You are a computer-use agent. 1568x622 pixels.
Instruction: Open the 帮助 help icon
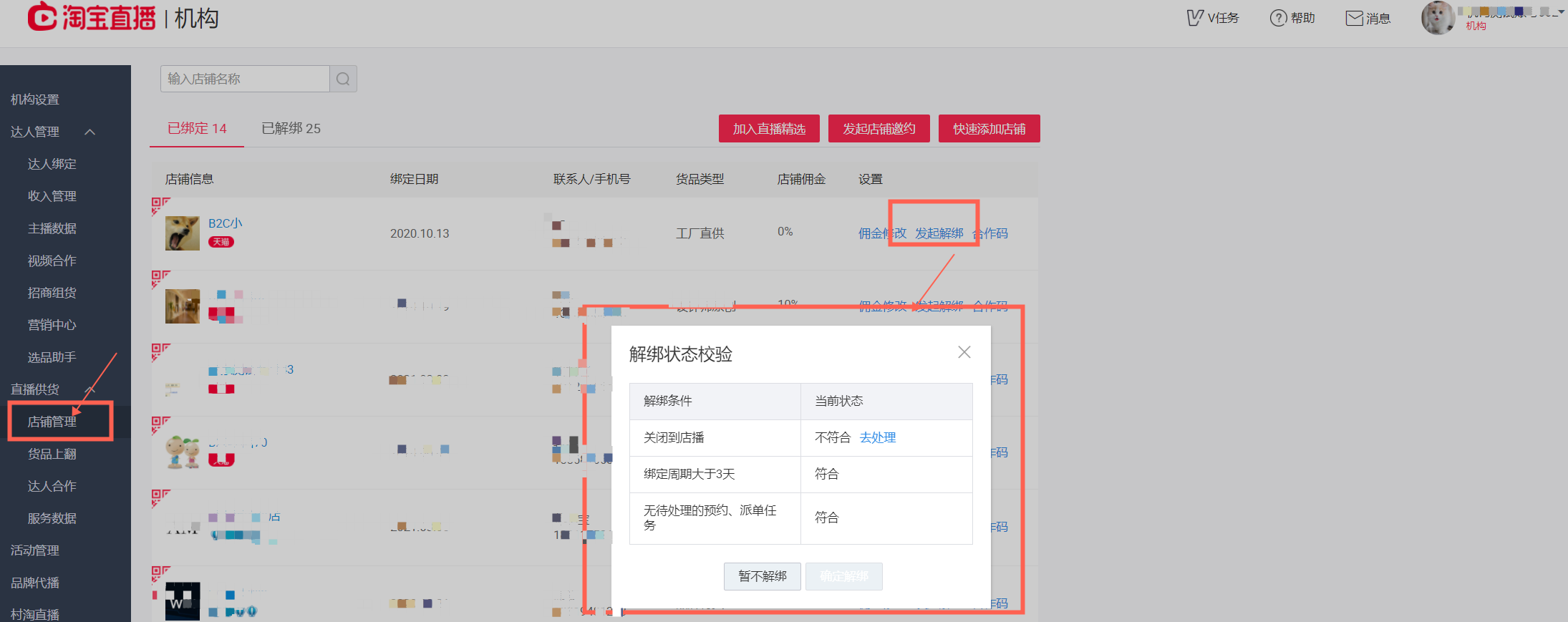(1292, 18)
